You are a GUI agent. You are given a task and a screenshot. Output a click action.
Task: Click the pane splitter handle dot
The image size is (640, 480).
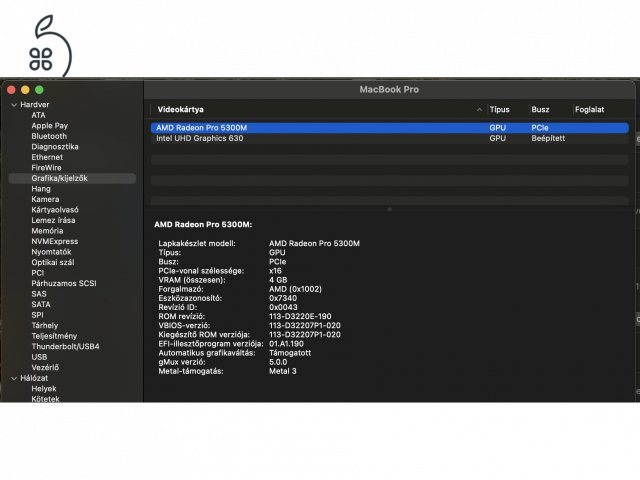[x=390, y=209]
